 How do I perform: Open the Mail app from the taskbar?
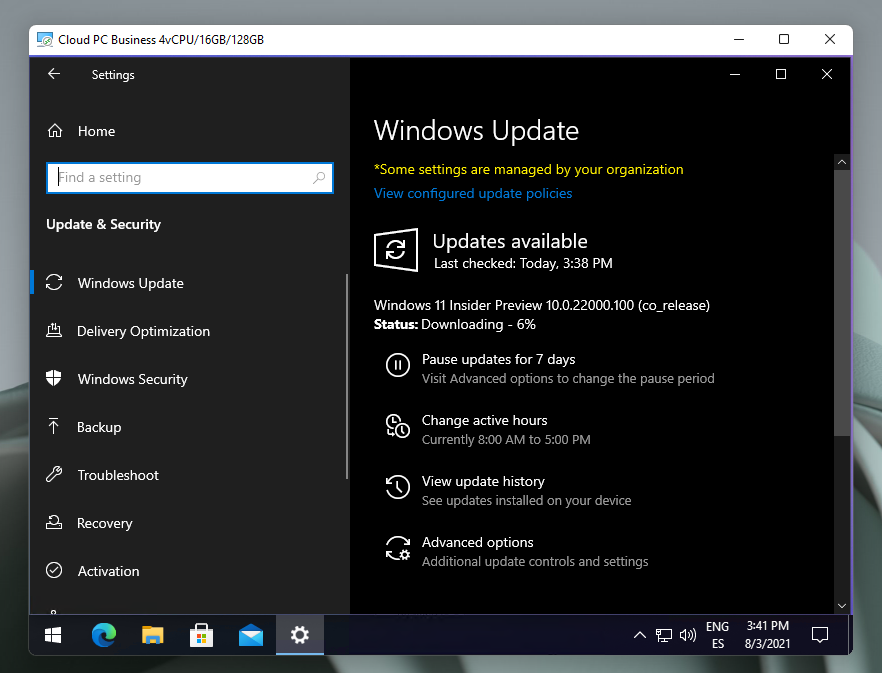(x=251, y=635)
